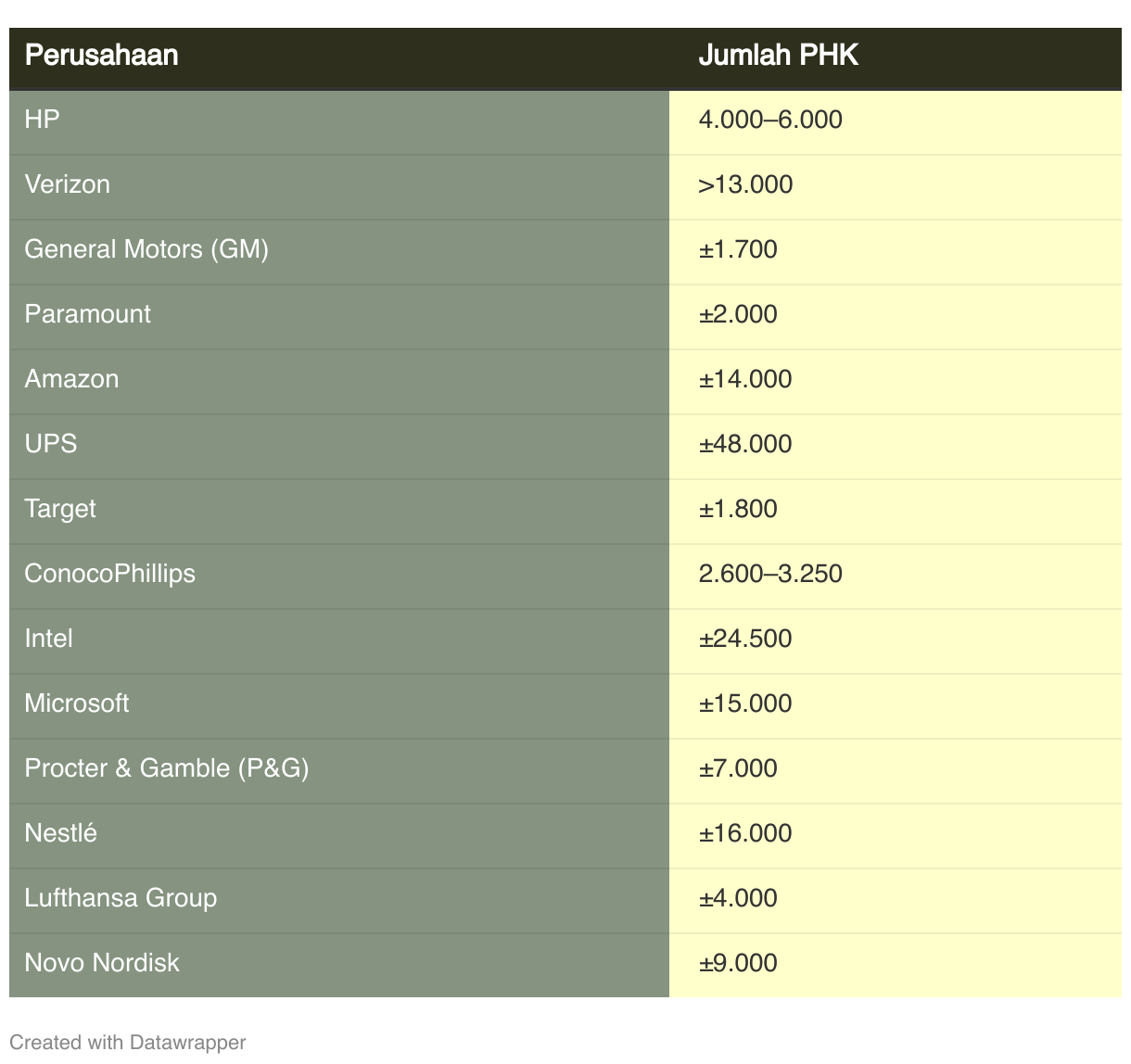This screenshot has width=1131, height=1064.
Task: Click the Intel value ±24.500
Action: (745, 639)
